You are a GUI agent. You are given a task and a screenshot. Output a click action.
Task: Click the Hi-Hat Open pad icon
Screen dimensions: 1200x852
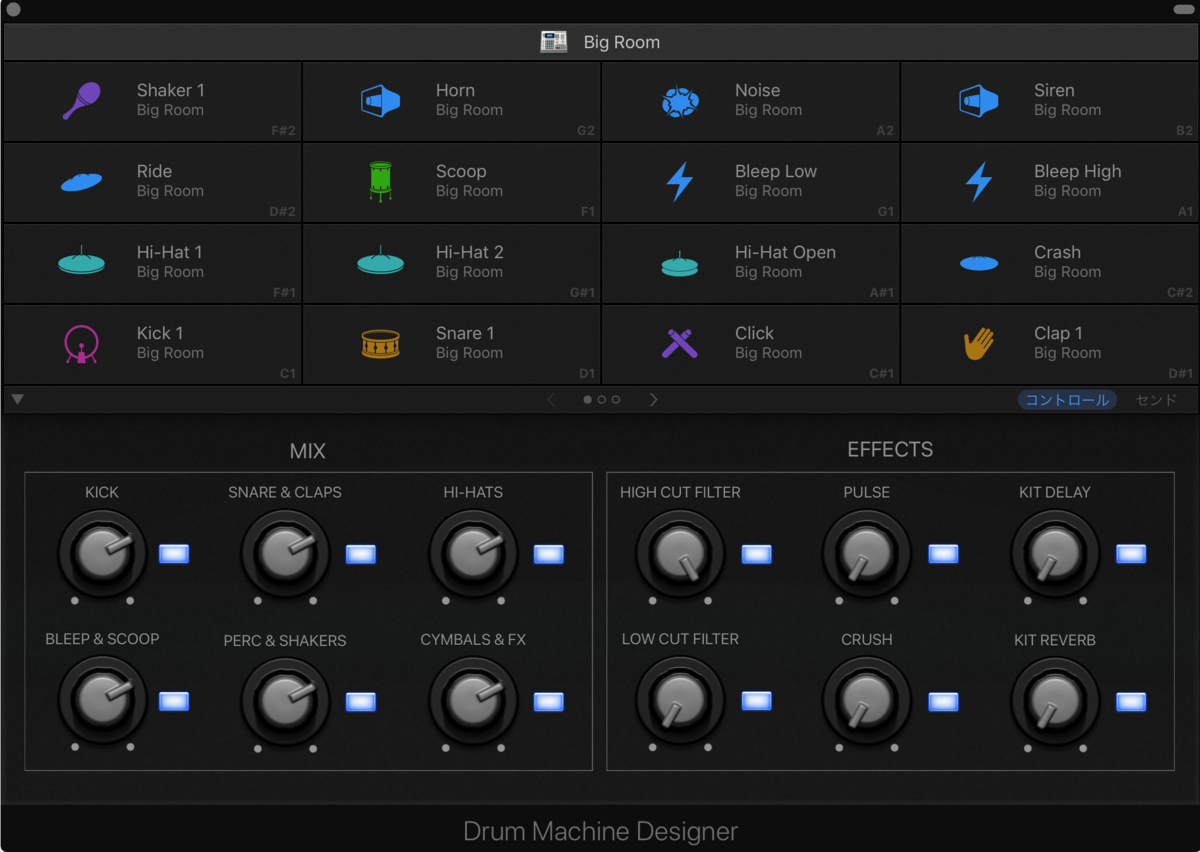coord(680,263)
